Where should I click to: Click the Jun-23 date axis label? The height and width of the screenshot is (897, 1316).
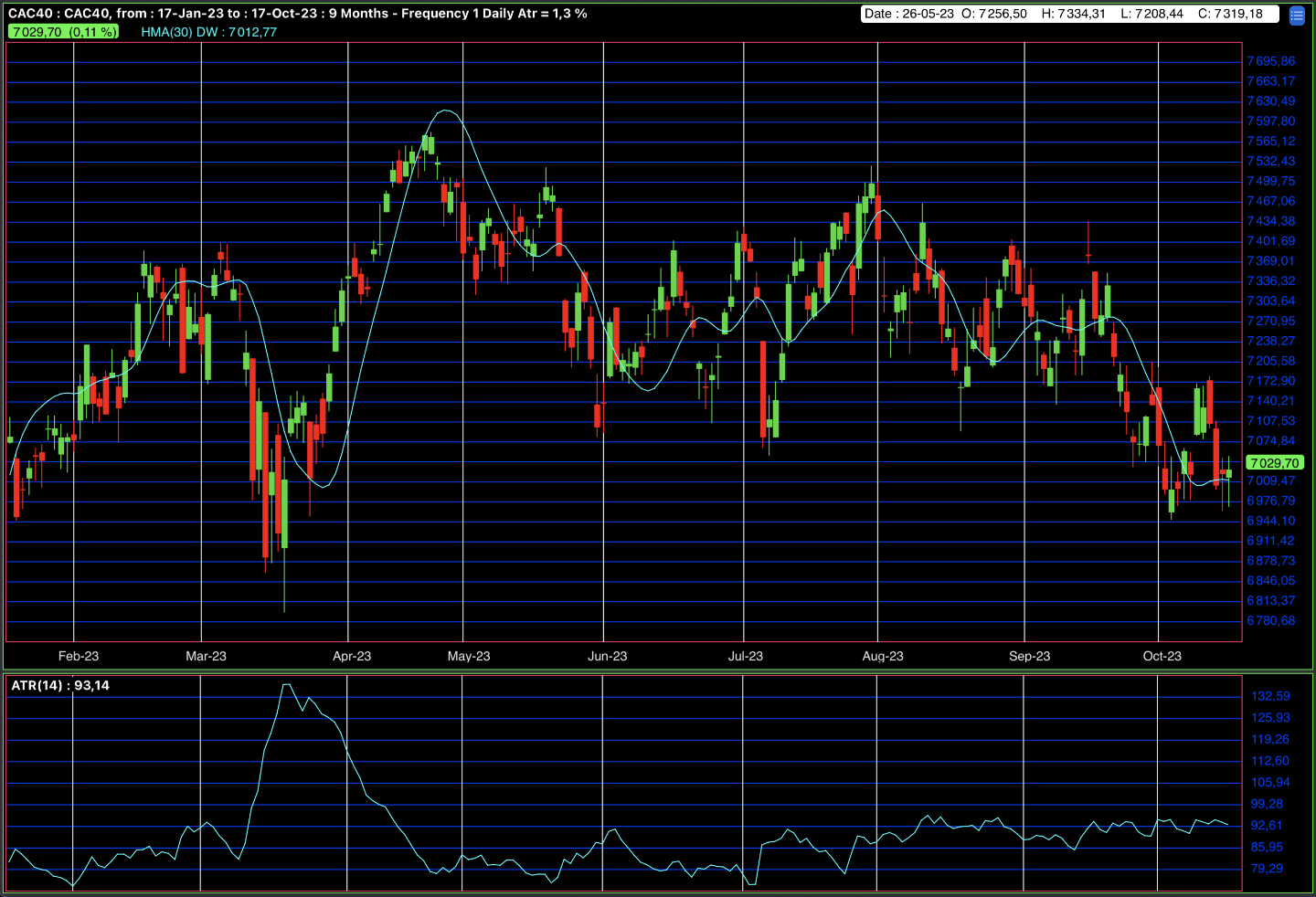click(608, 656)
